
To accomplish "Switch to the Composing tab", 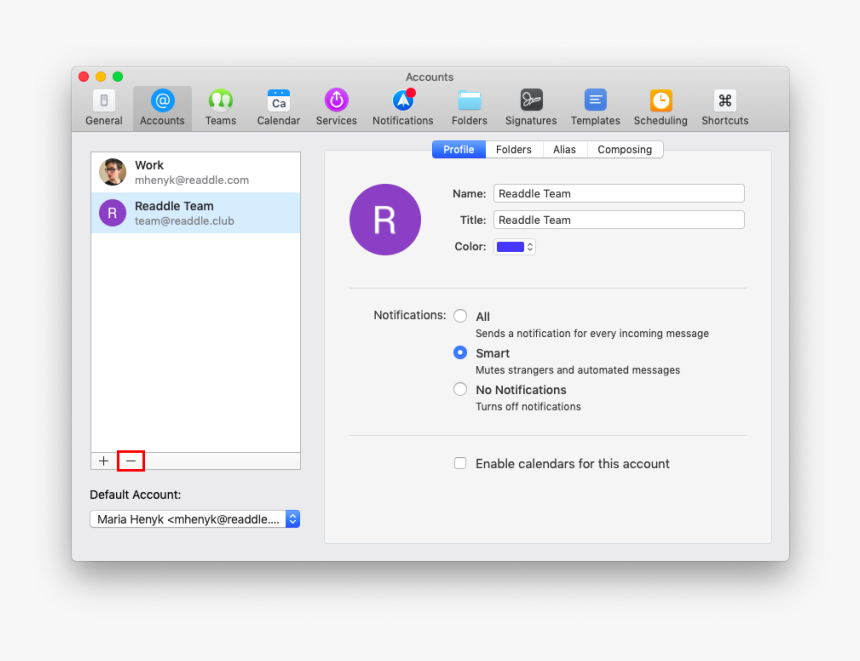I will (625, 149).
